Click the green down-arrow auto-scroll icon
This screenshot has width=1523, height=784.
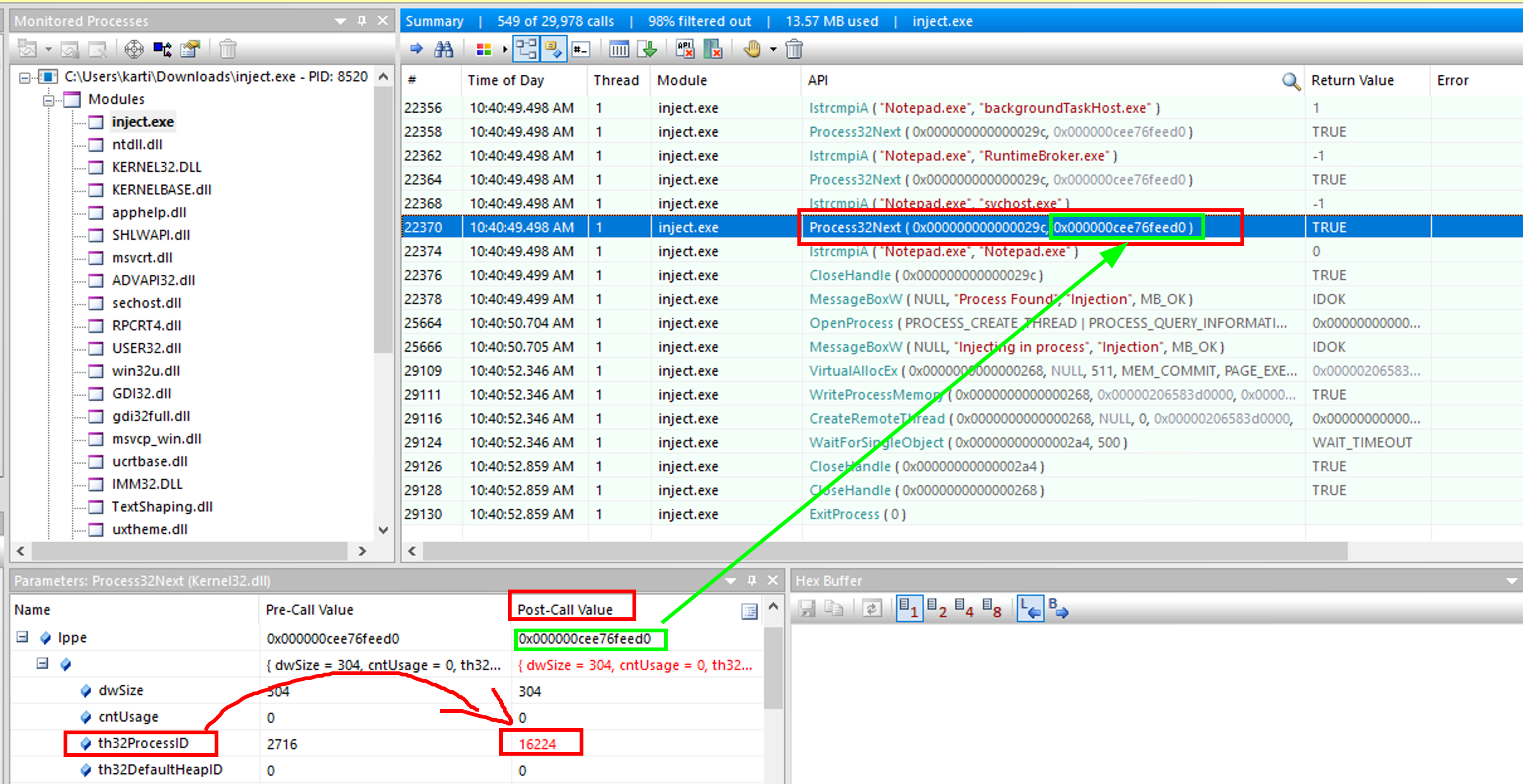(648, 49)
